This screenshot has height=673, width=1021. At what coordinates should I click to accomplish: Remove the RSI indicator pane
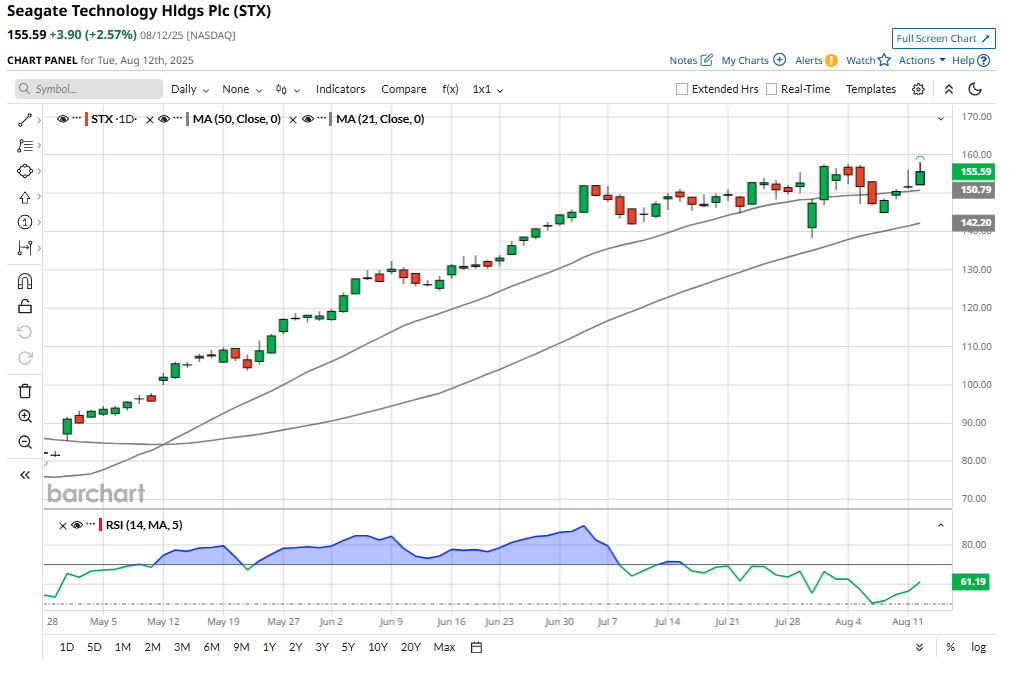tap(63, 526)
